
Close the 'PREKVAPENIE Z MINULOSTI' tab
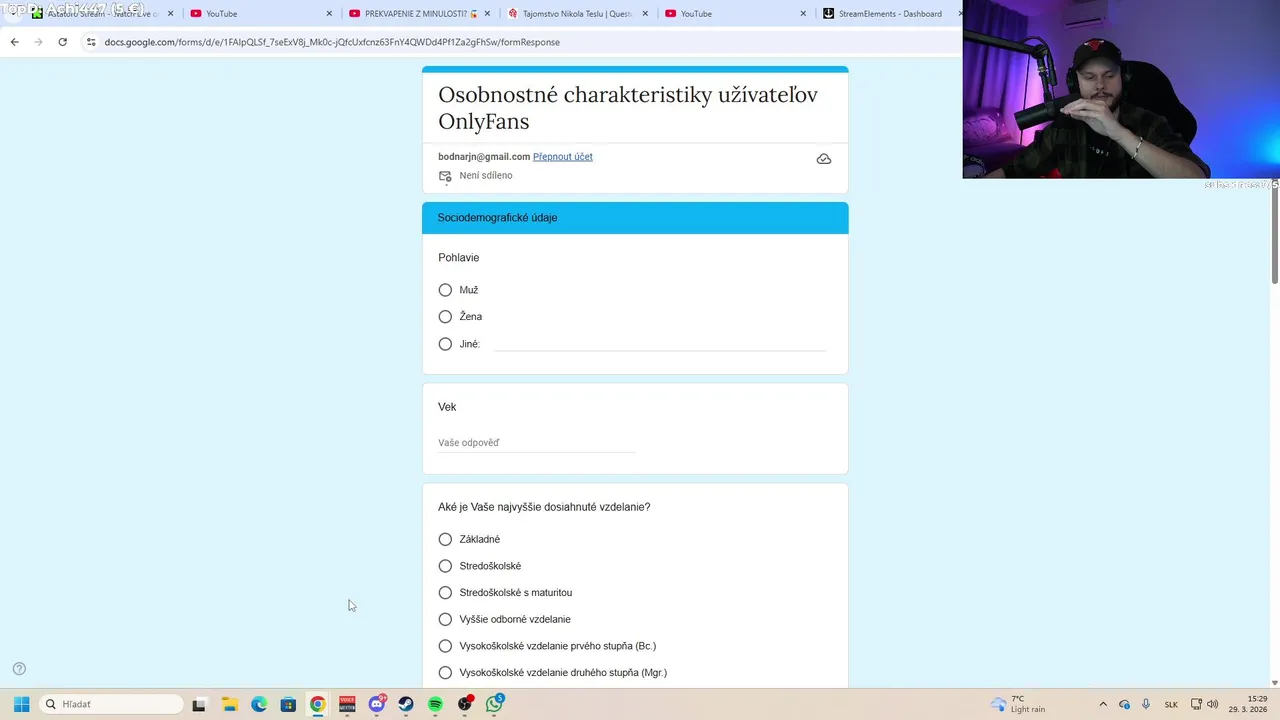[487, 14]
